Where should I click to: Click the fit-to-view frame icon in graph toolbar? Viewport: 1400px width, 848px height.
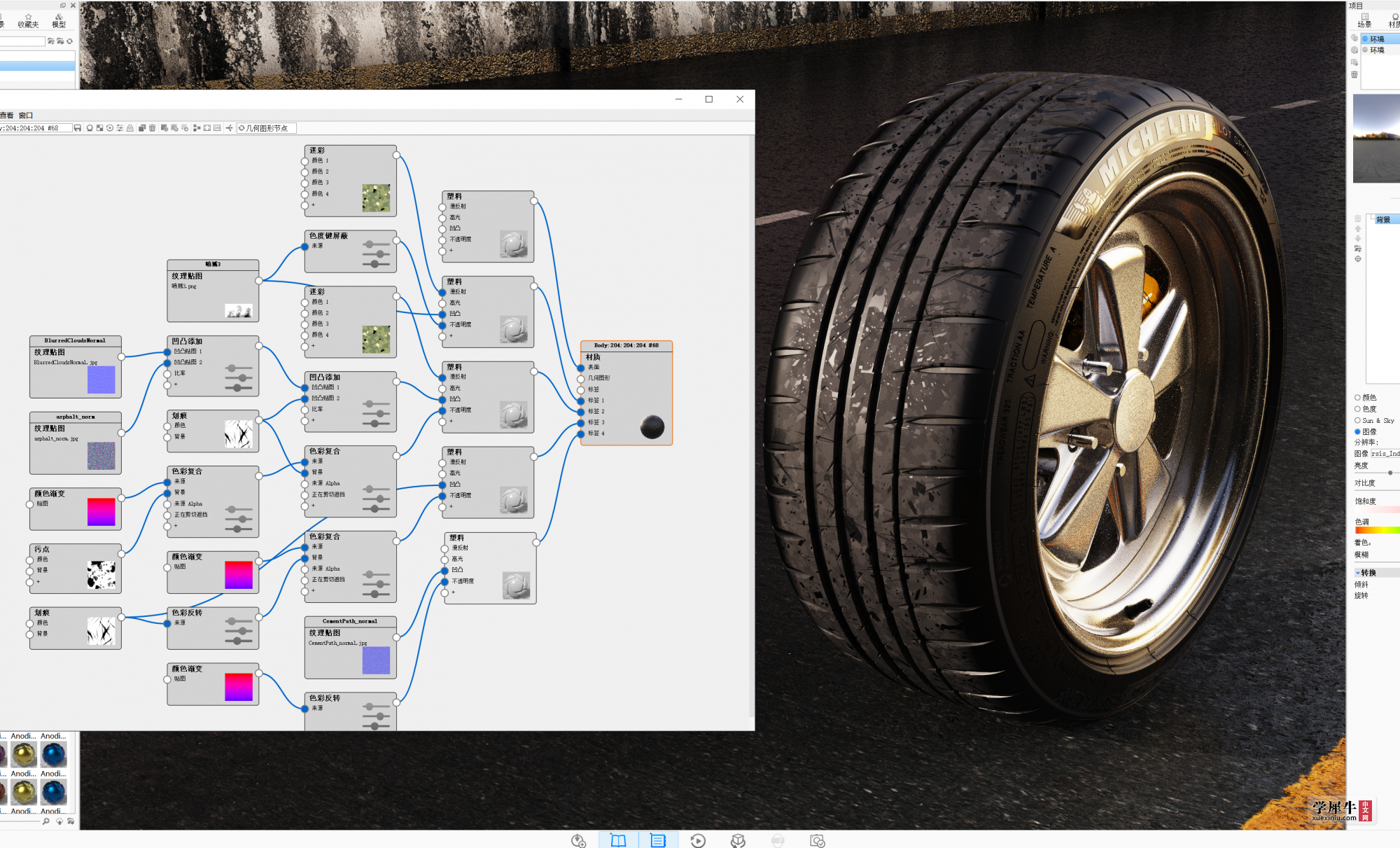[207, 128]
